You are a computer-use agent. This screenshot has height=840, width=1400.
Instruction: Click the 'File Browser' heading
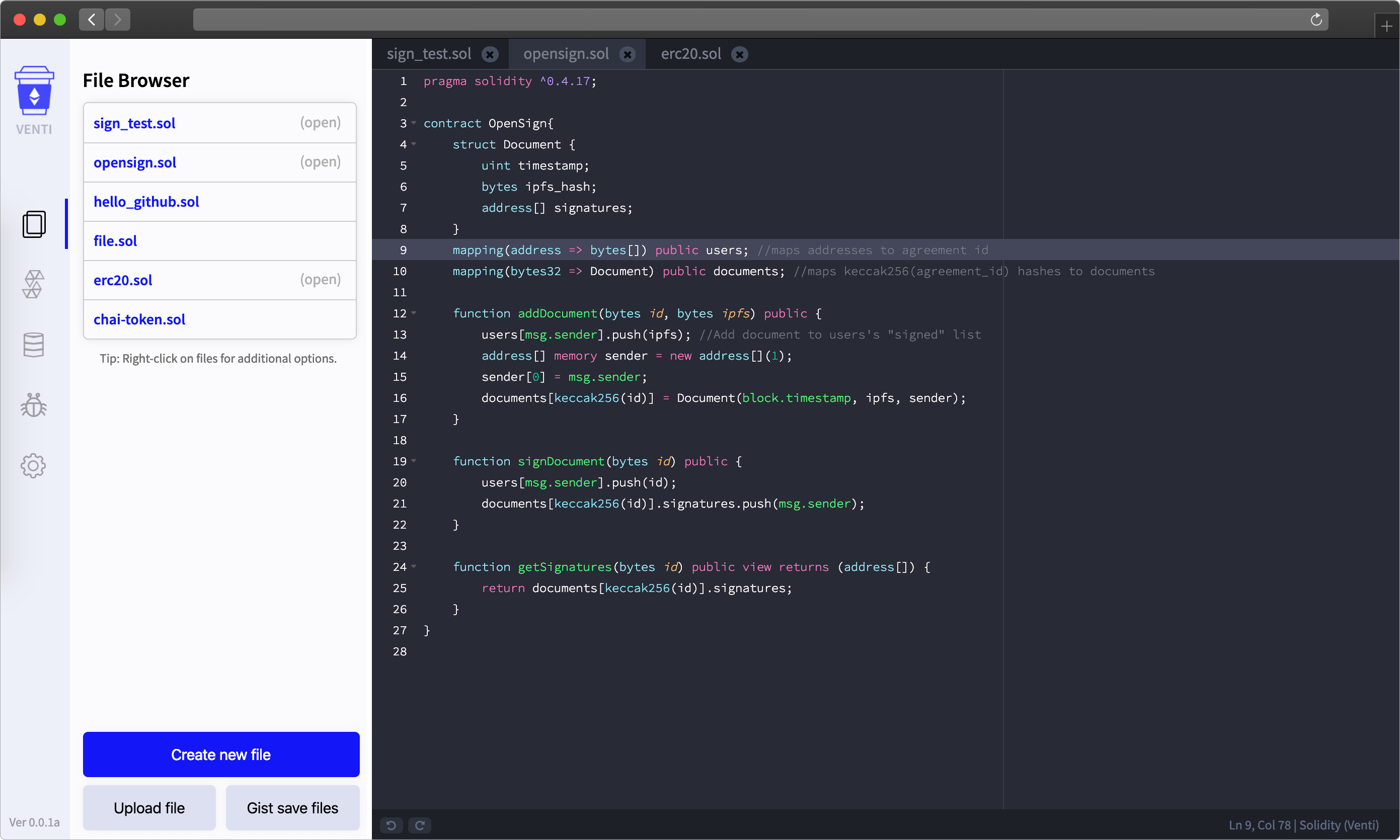tap(136, 80)
